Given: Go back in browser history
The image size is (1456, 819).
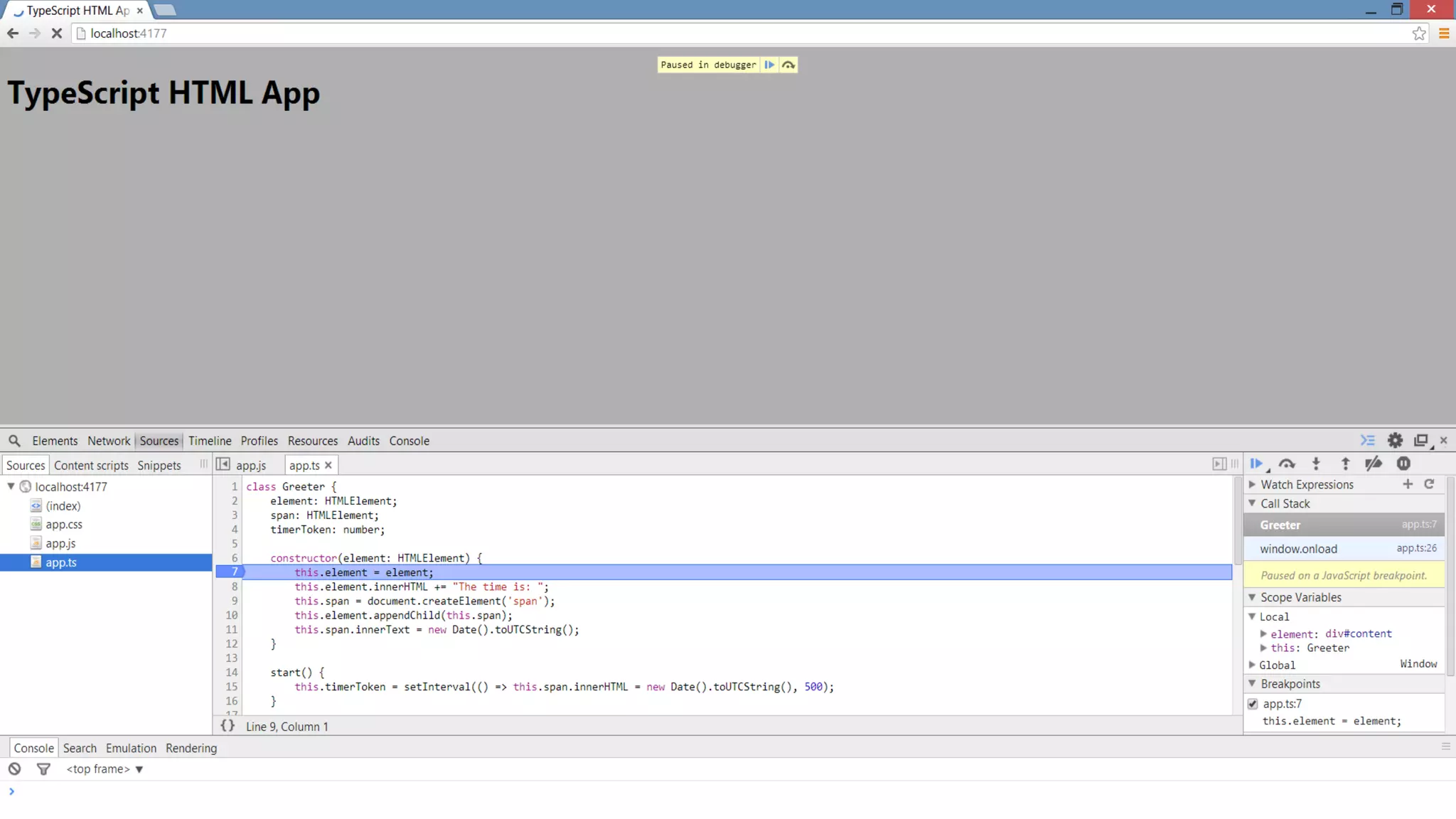Looking at the screenshot, I should tap(13, 33).
